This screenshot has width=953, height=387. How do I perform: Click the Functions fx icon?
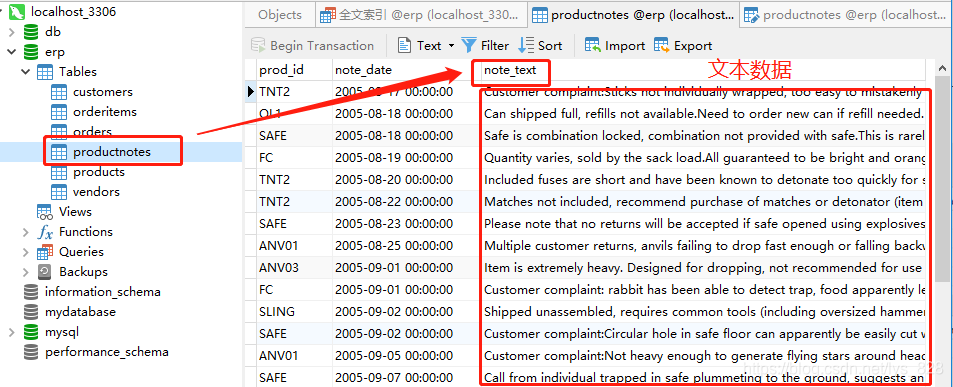tap(46, 232)
